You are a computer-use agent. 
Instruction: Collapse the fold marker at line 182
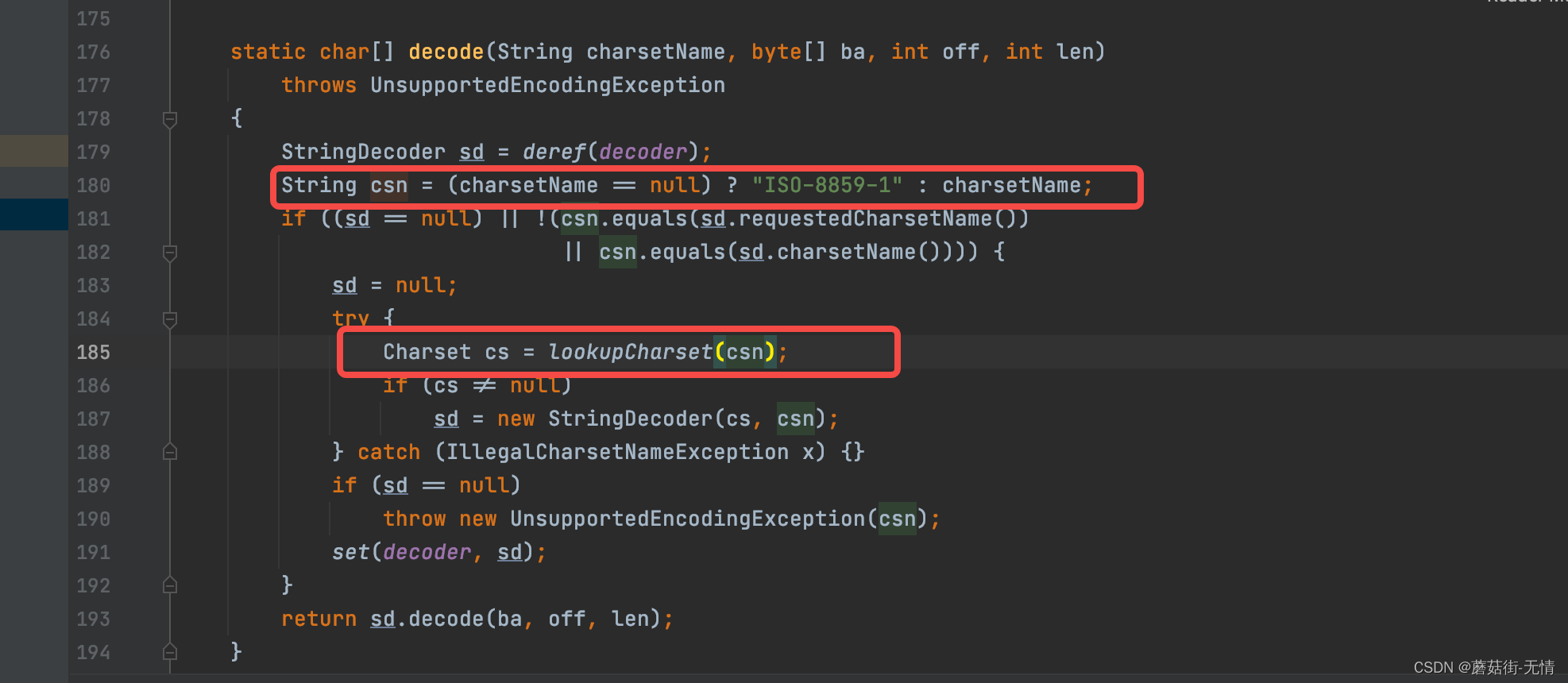169,253
